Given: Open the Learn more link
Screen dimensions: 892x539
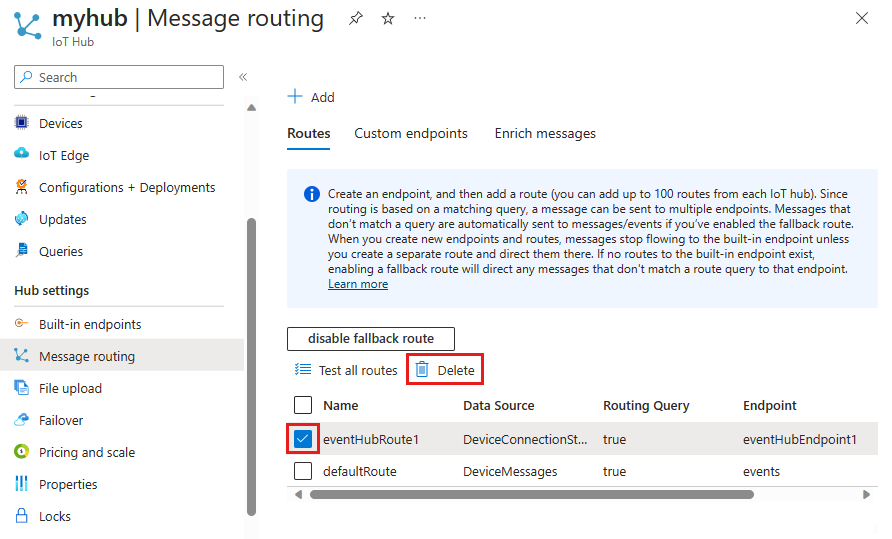Looking at the screenshot, I should (x=358, y=284).
